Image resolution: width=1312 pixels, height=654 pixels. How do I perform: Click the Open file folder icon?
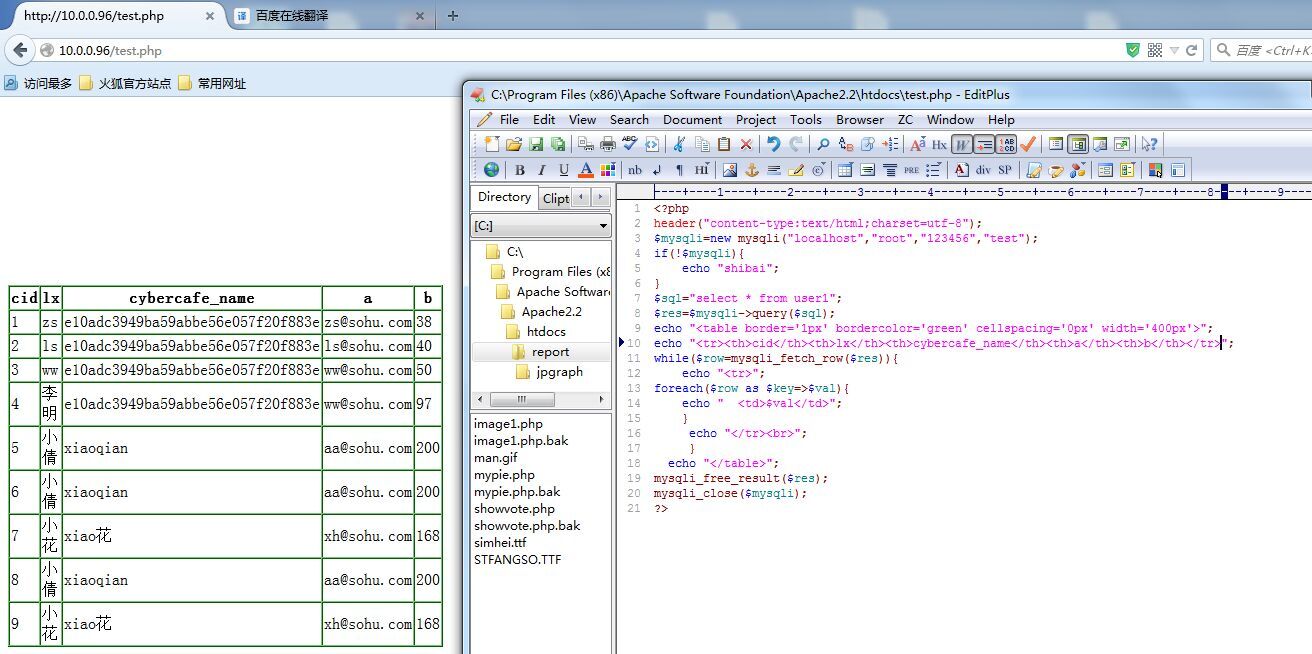coord(513,144)
